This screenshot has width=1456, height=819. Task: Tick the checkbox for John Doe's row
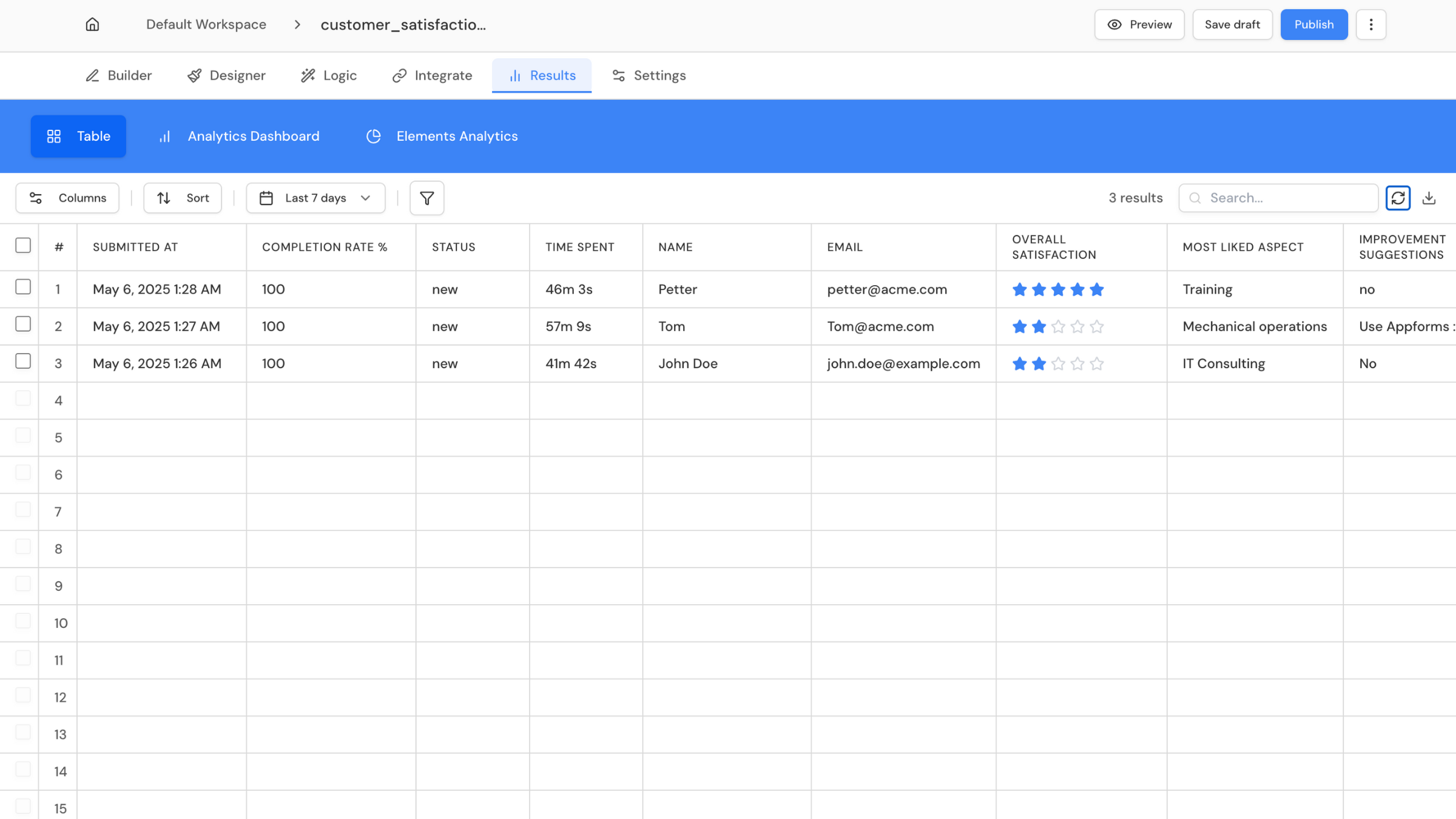[23, 361]
